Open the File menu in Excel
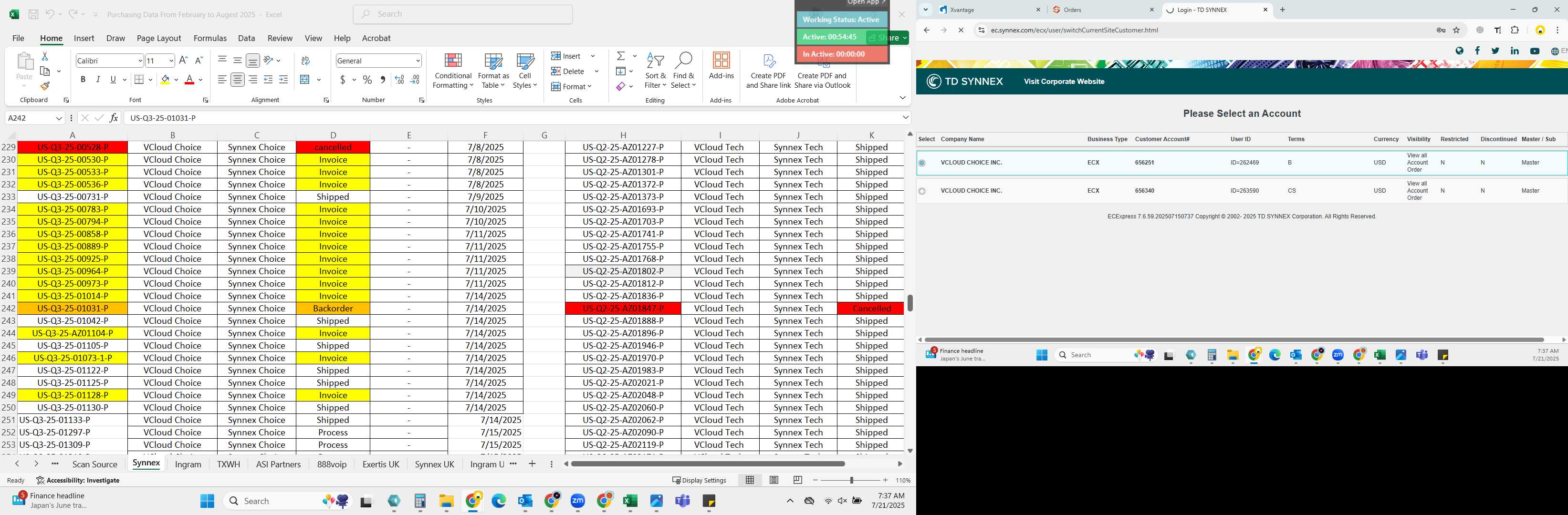The height and width of the screenshot is (515, 1568). [18, 38]
